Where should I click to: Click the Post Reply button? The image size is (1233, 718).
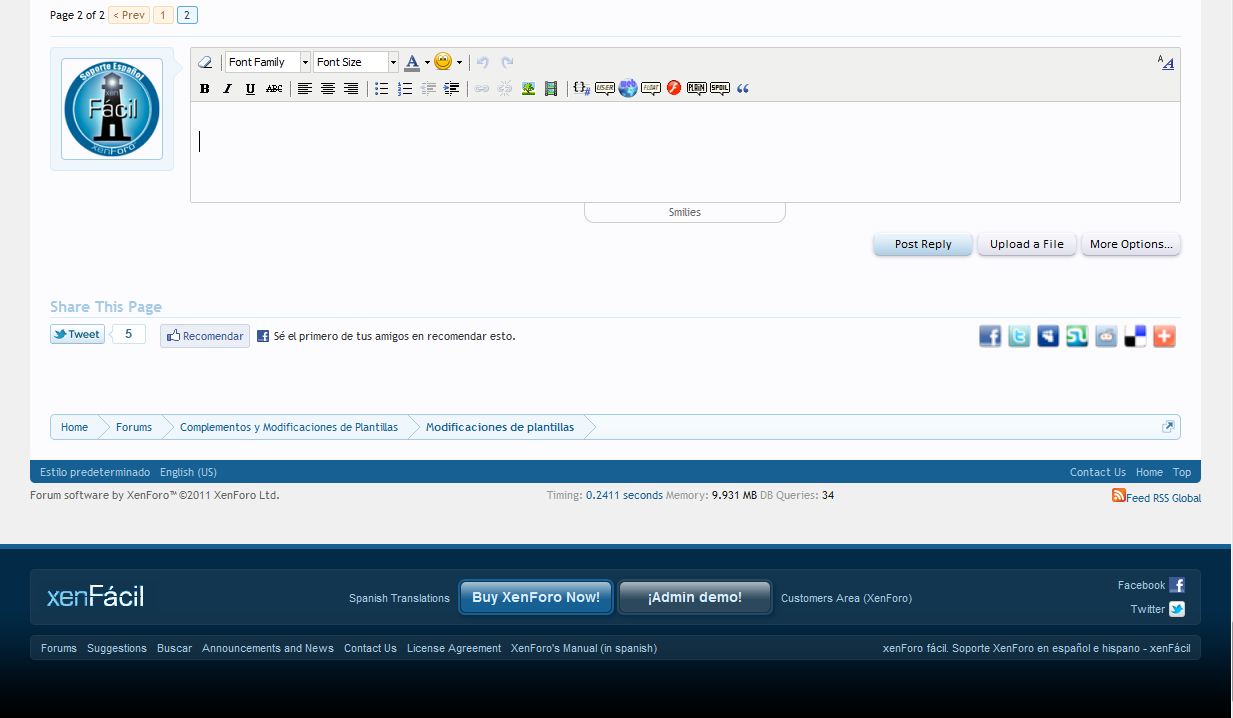coord(922,244)
